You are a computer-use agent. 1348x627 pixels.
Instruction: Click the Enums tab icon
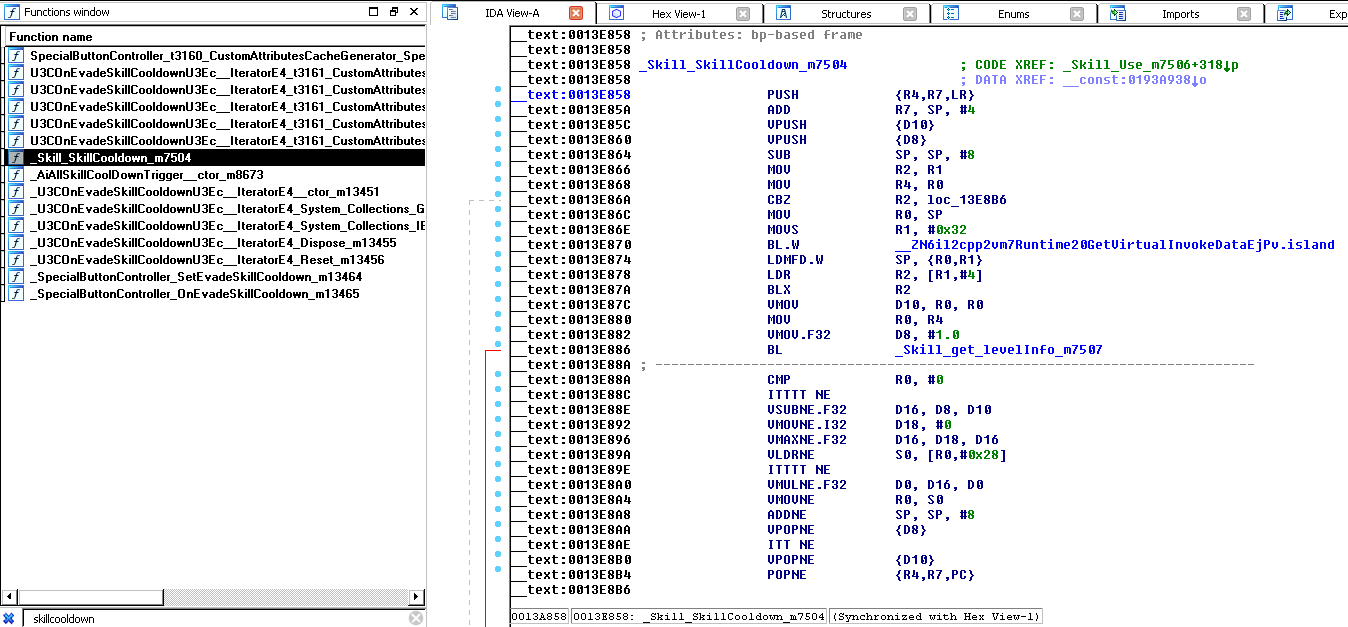point(952,13)
